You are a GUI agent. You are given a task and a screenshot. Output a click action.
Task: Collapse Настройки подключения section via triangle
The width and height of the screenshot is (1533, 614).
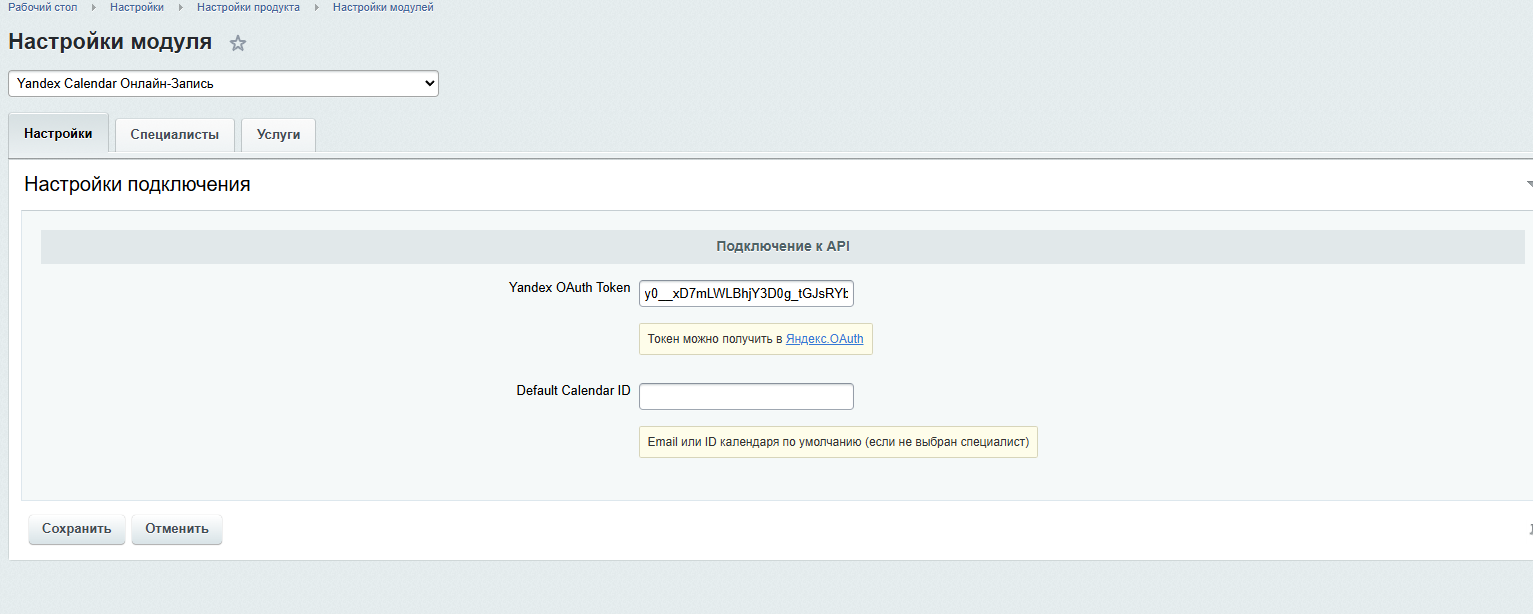coord(1528,185)
